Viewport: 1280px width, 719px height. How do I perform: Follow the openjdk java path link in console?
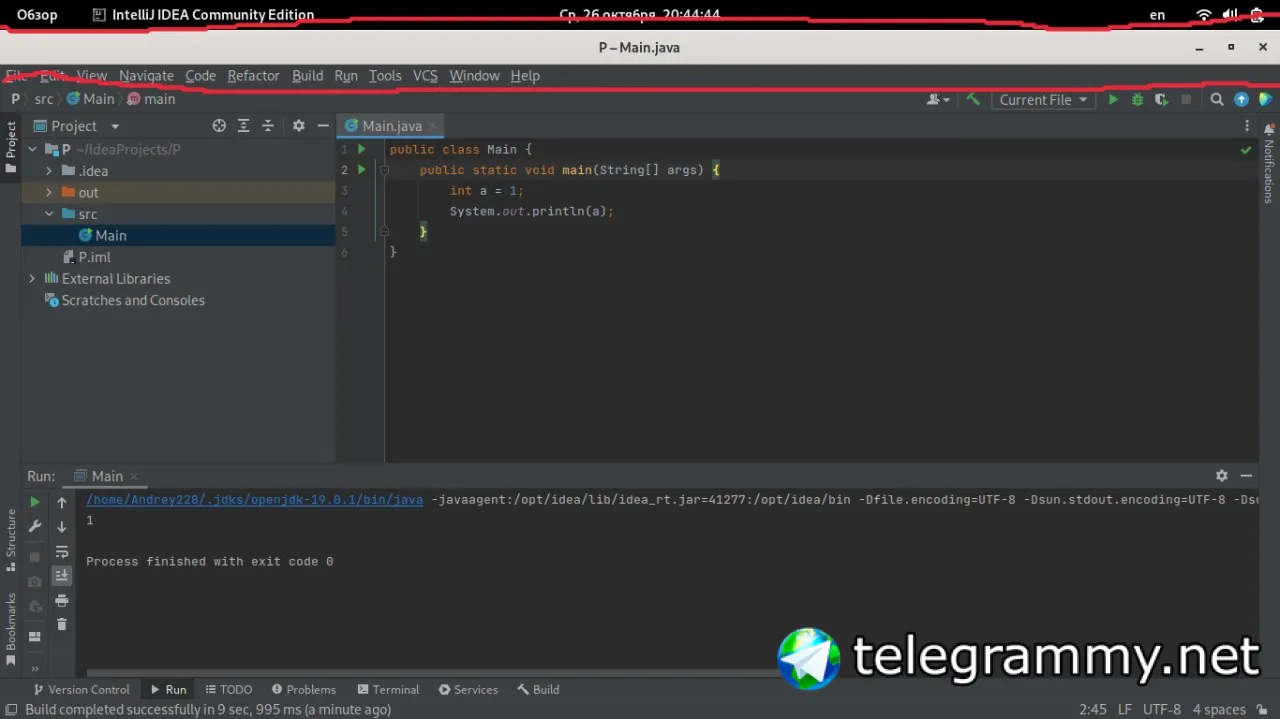(x=254, y=499)
